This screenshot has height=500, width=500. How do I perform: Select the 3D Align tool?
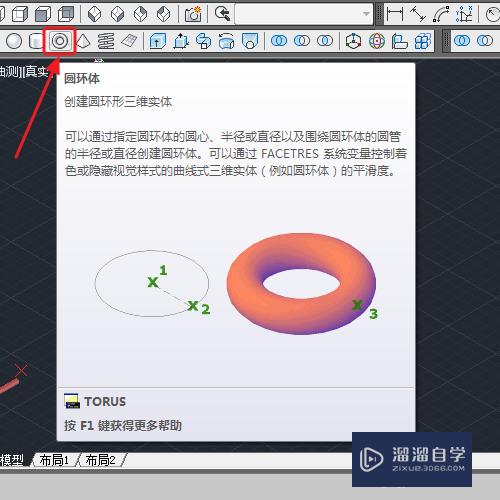pos(399,41)
